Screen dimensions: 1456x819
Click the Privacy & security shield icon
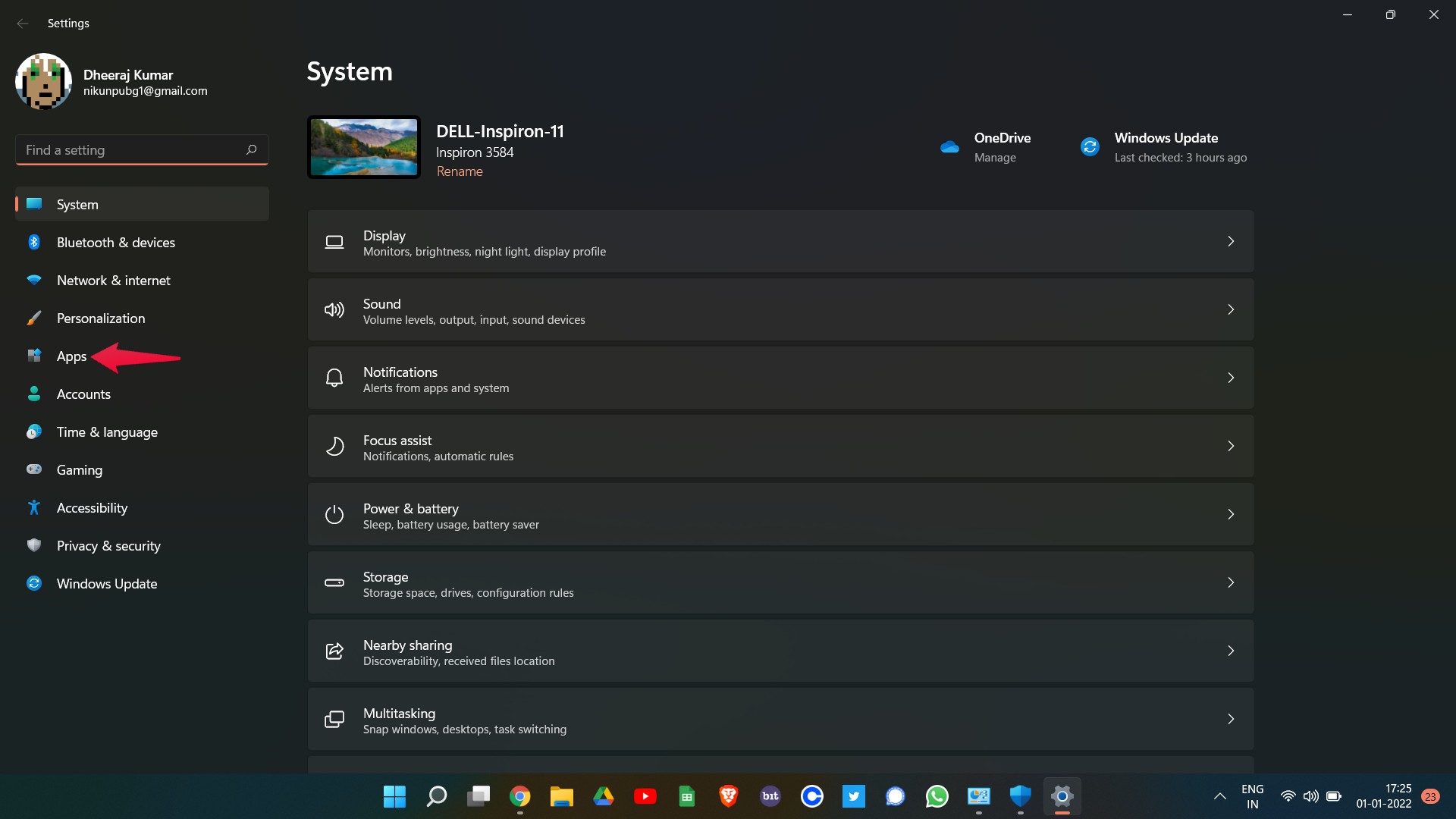tap(34, 546)
